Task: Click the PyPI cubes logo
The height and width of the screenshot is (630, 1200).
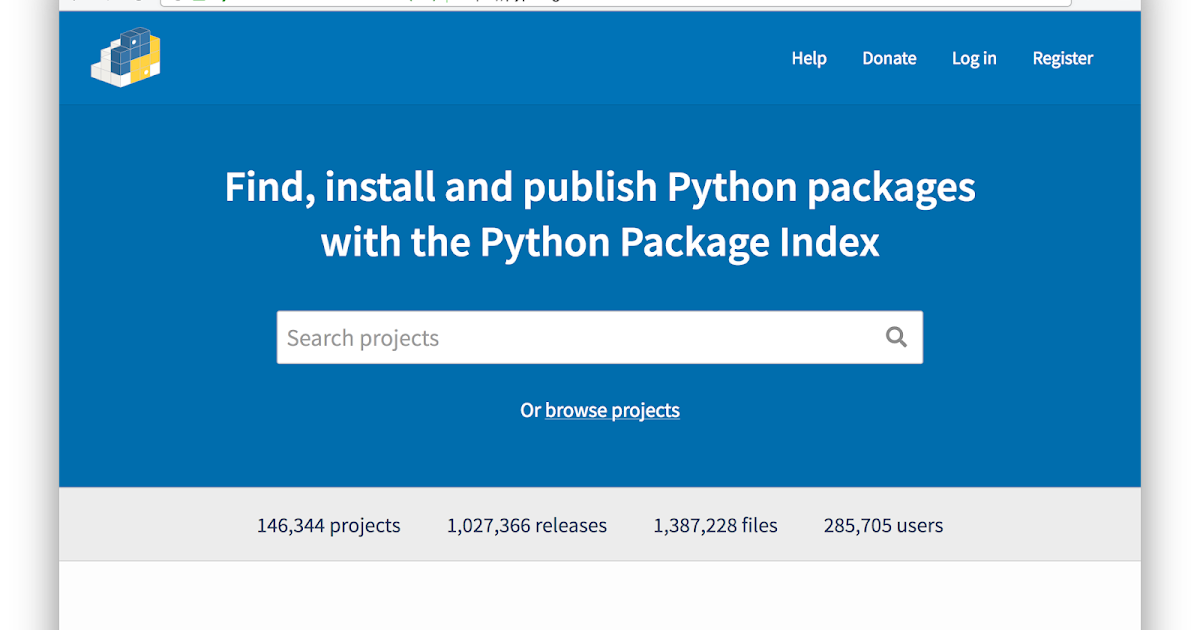Action: [x=126, y=57]
